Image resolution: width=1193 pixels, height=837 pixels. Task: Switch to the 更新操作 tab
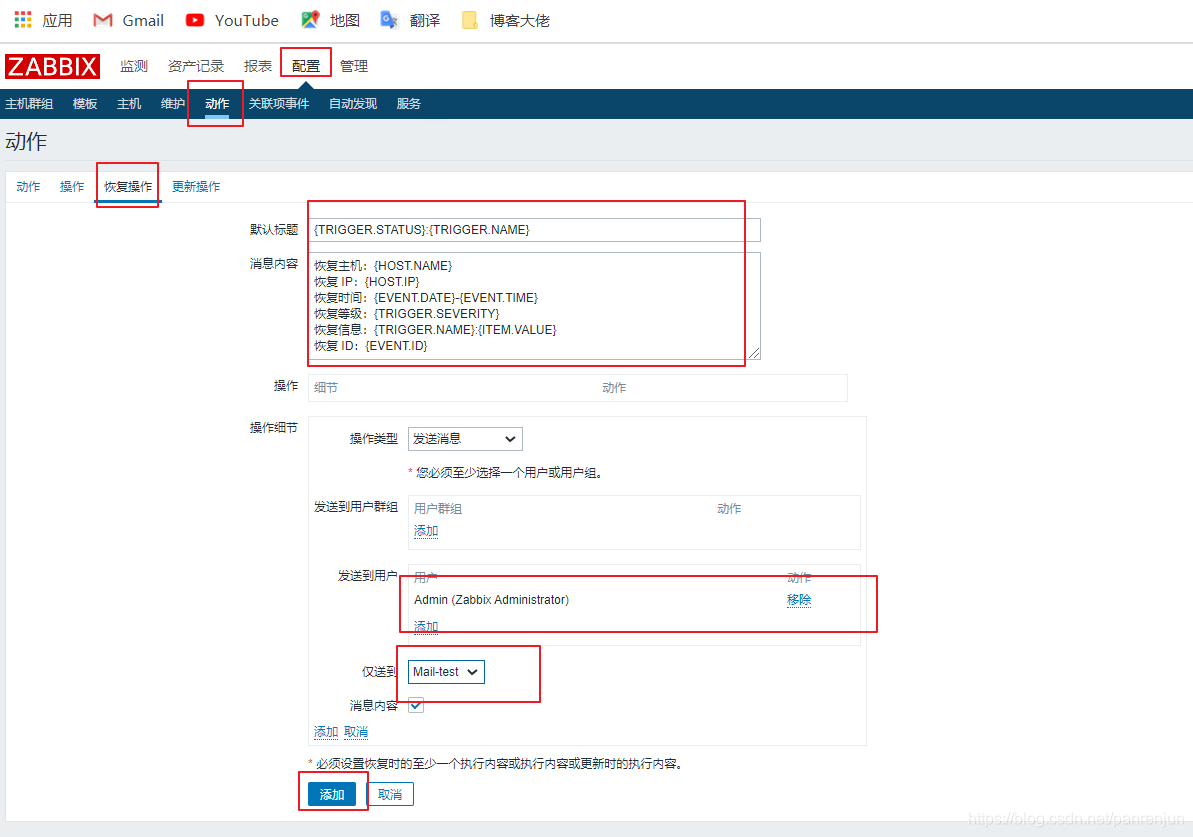pos(196,186)
